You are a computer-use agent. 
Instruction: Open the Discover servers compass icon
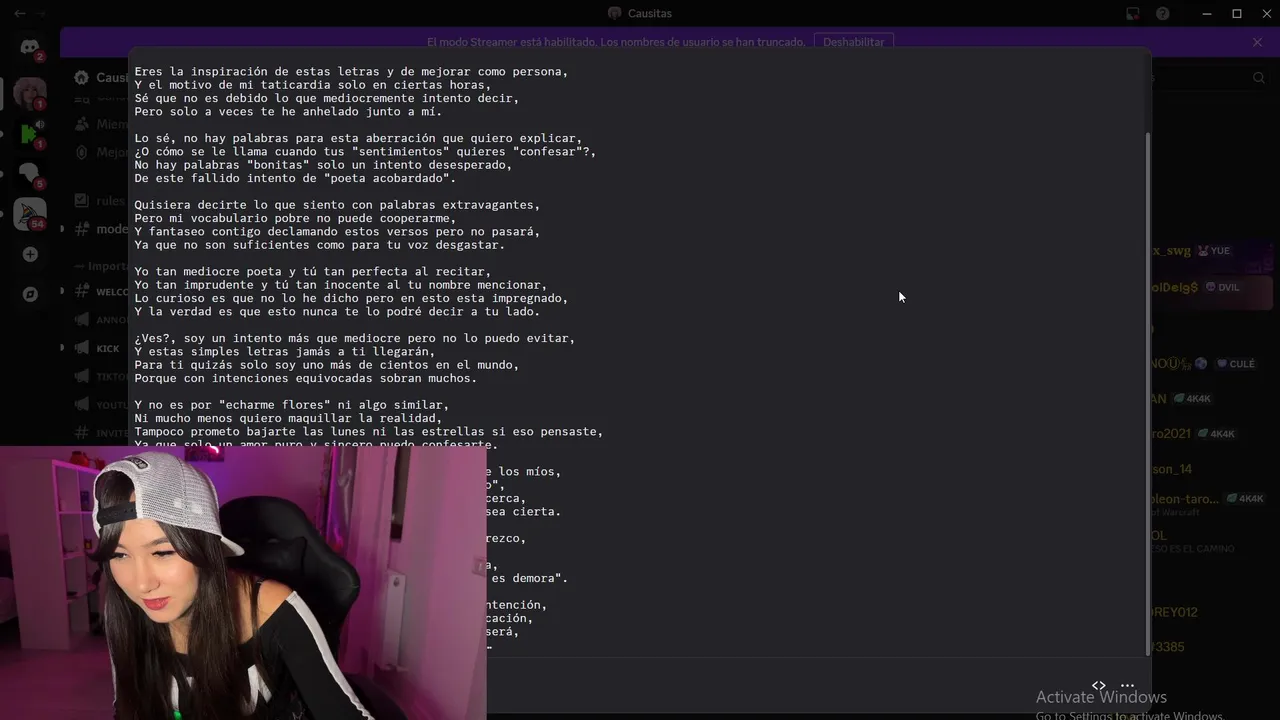click(x=30, y=294)
